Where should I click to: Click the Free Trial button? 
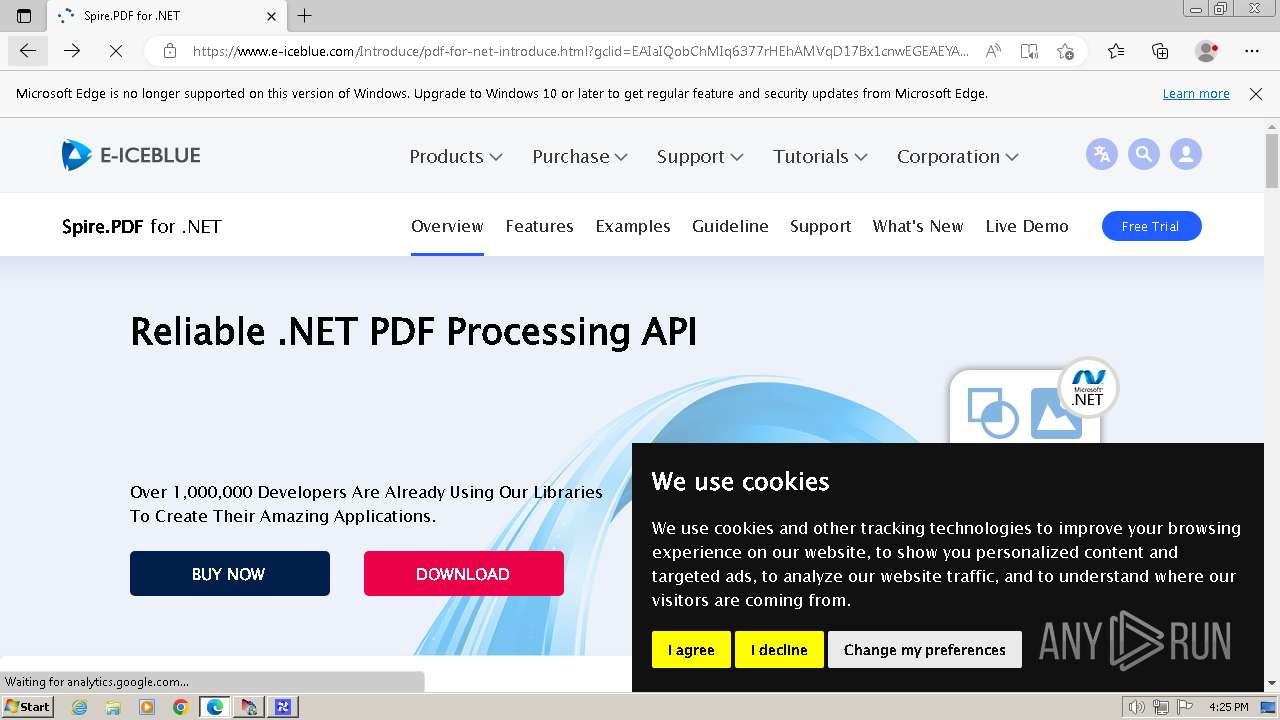(x=1151, y=226)
